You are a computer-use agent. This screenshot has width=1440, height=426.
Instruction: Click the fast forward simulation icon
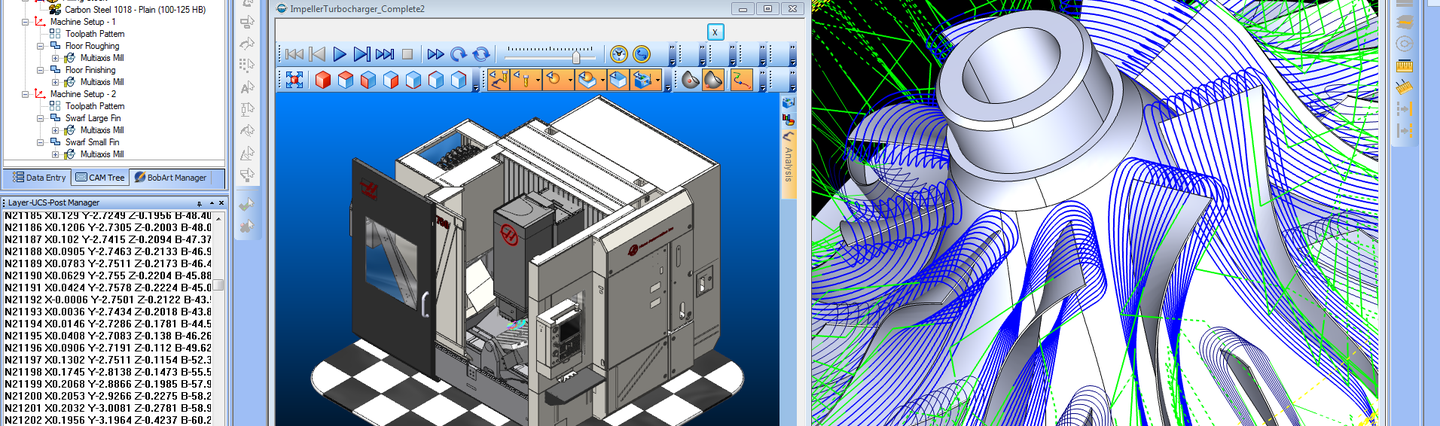point(435,54)
